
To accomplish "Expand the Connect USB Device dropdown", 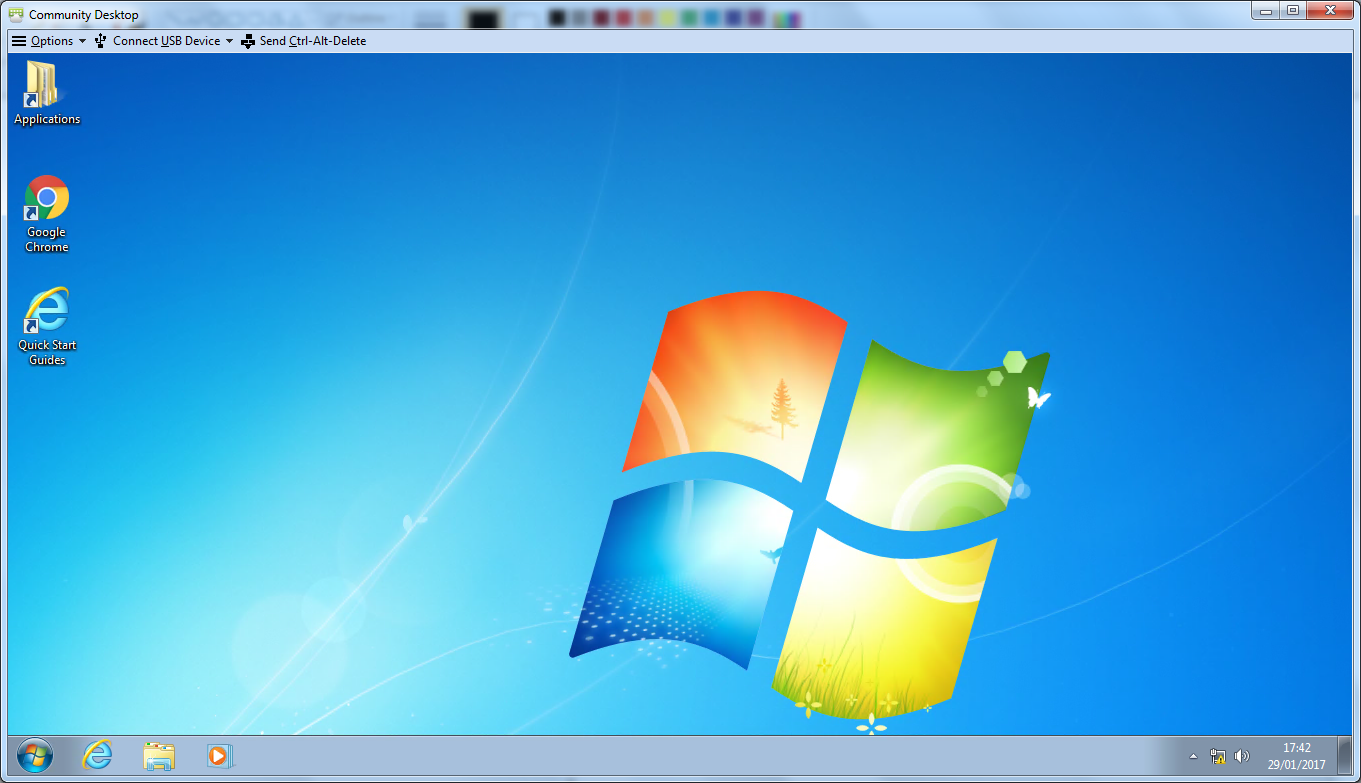I will click(x=163, y=41).
